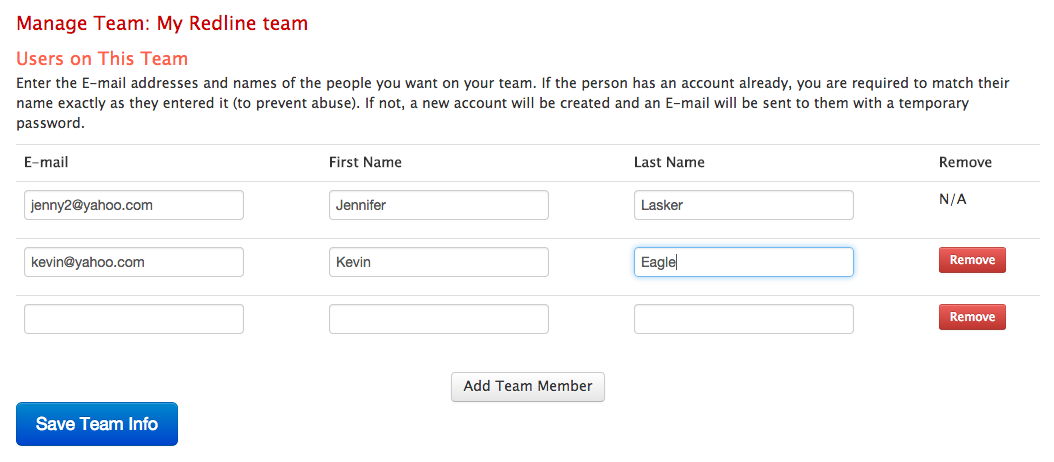The width and height of the screenshot is (1054, 462).
Task: Click the Users on This Team heading
Action: 102,59
